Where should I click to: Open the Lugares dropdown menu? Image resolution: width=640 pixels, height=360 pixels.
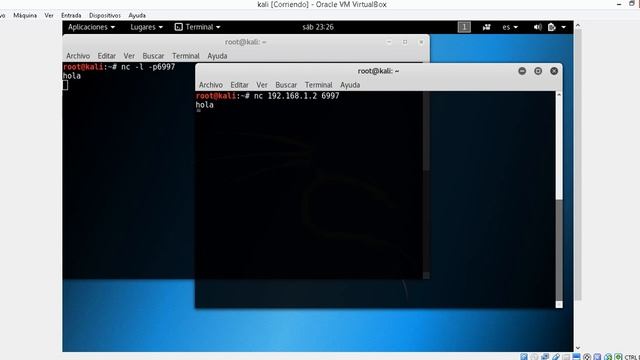[147, 27]
